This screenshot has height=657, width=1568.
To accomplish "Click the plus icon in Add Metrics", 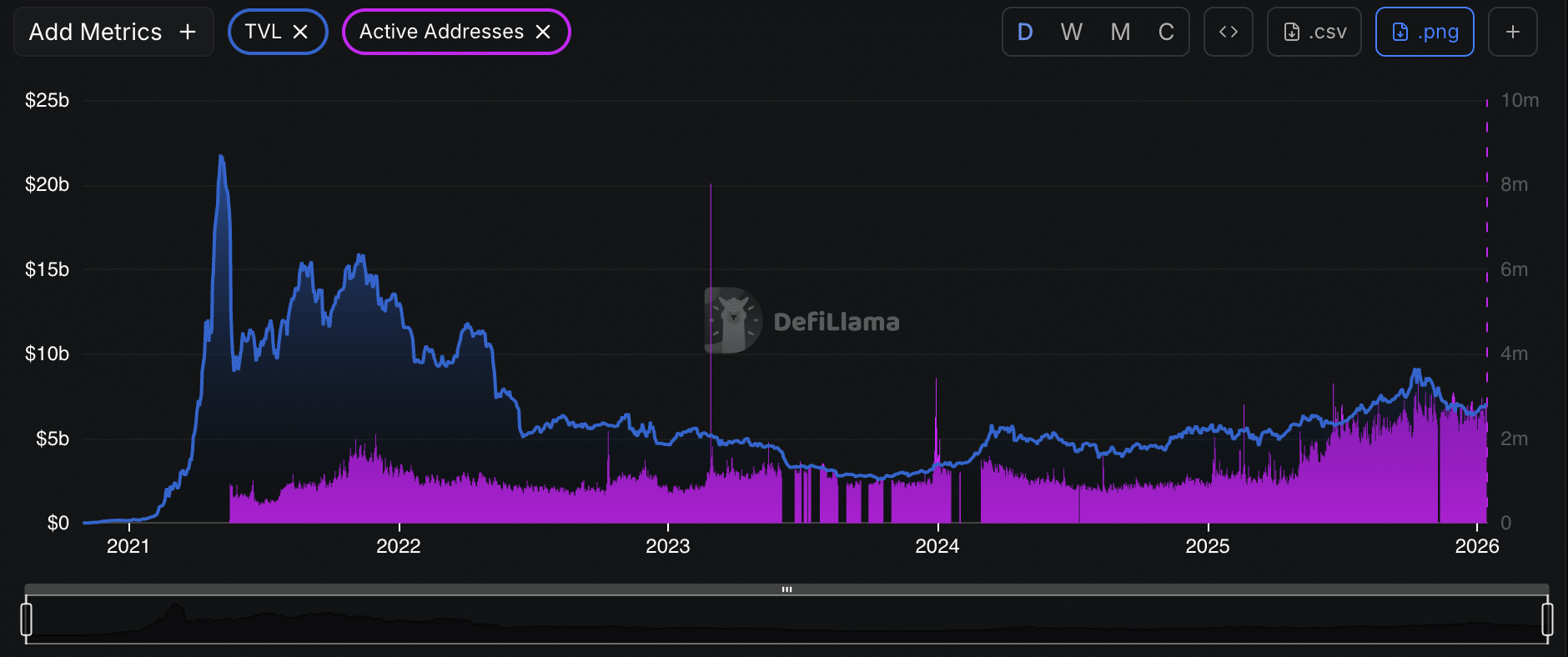I will [x=188, y=32].
